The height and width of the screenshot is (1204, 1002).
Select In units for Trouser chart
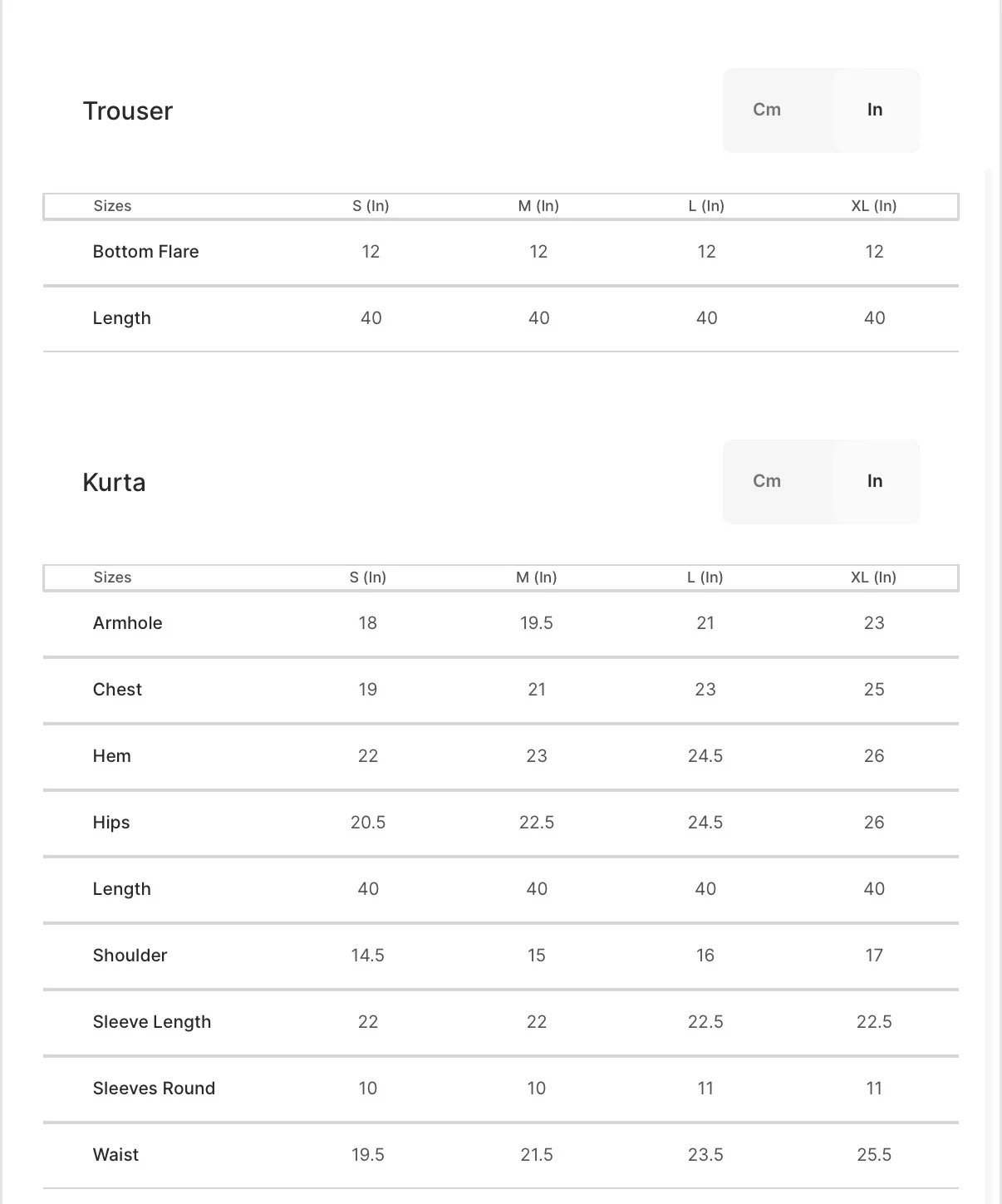(x=875, y=110)
